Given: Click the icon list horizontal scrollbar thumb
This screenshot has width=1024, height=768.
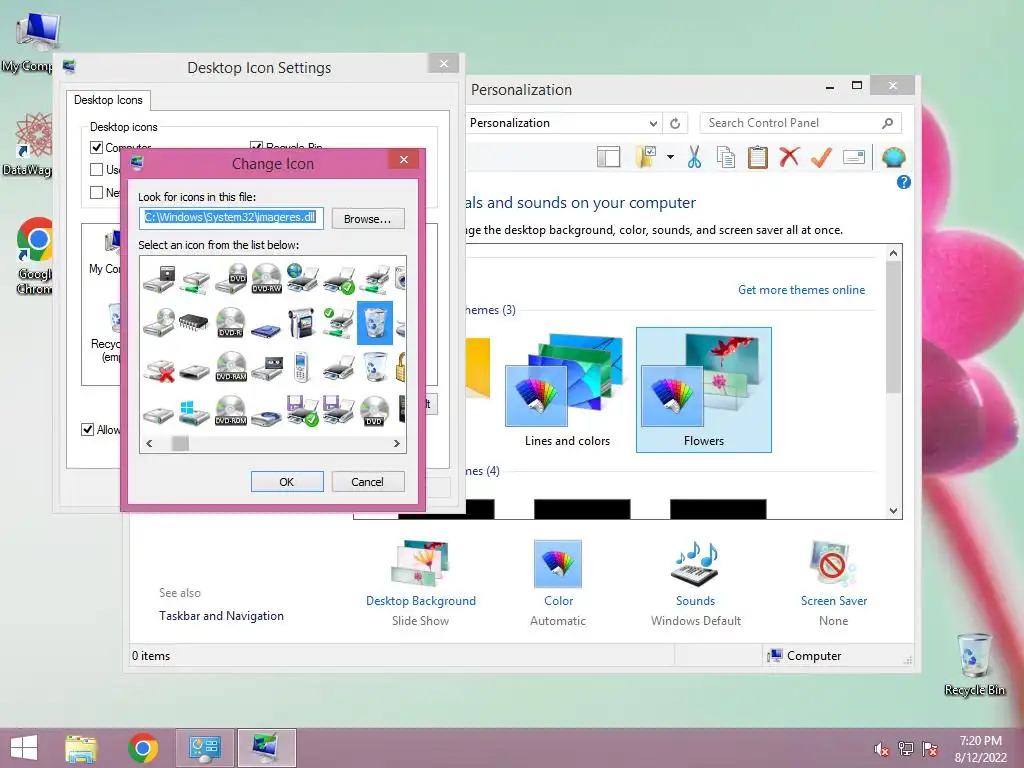Looking at the screenshot, I should tap(180, 443).
